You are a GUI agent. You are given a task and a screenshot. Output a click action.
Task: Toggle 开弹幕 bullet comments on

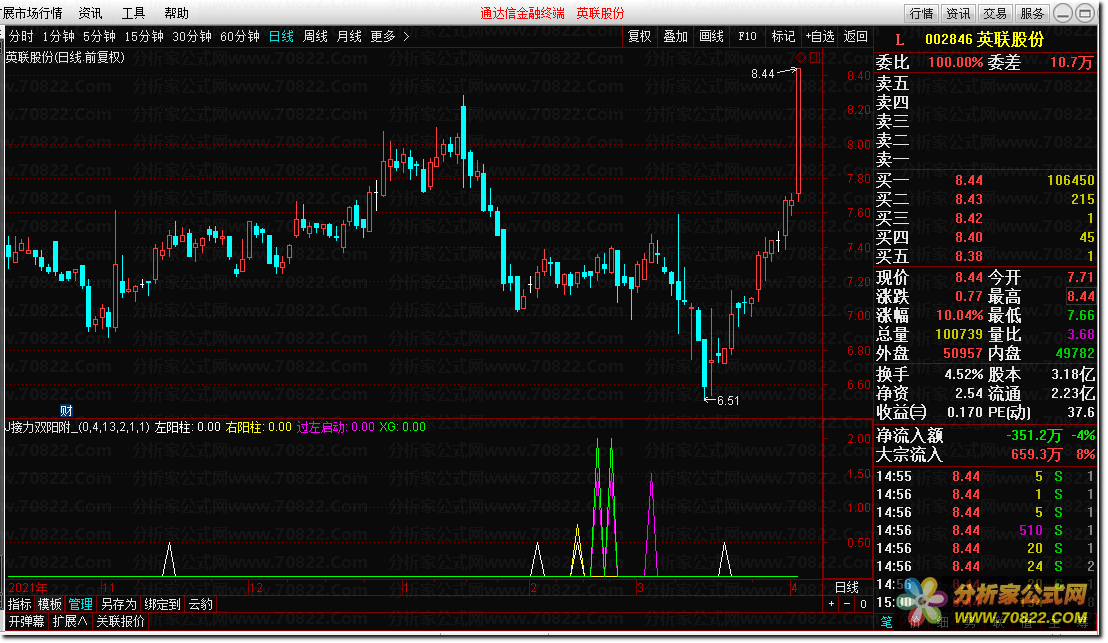[27, 621]
